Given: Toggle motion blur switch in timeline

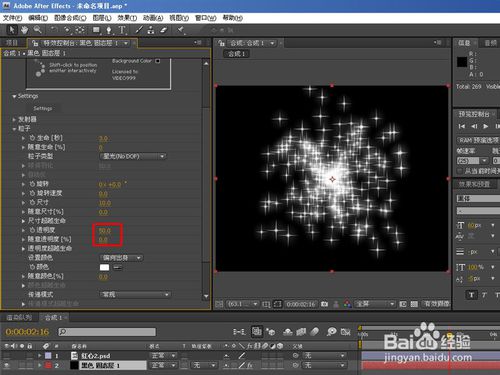Looking at the screenshot, I should (314, 332).
